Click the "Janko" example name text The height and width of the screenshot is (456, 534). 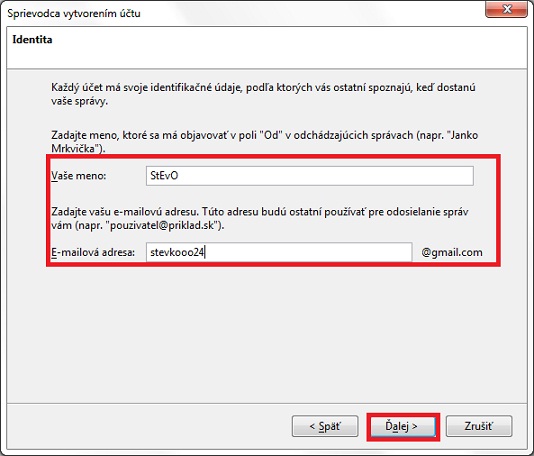pyautogui.click(x=464, y=135)
